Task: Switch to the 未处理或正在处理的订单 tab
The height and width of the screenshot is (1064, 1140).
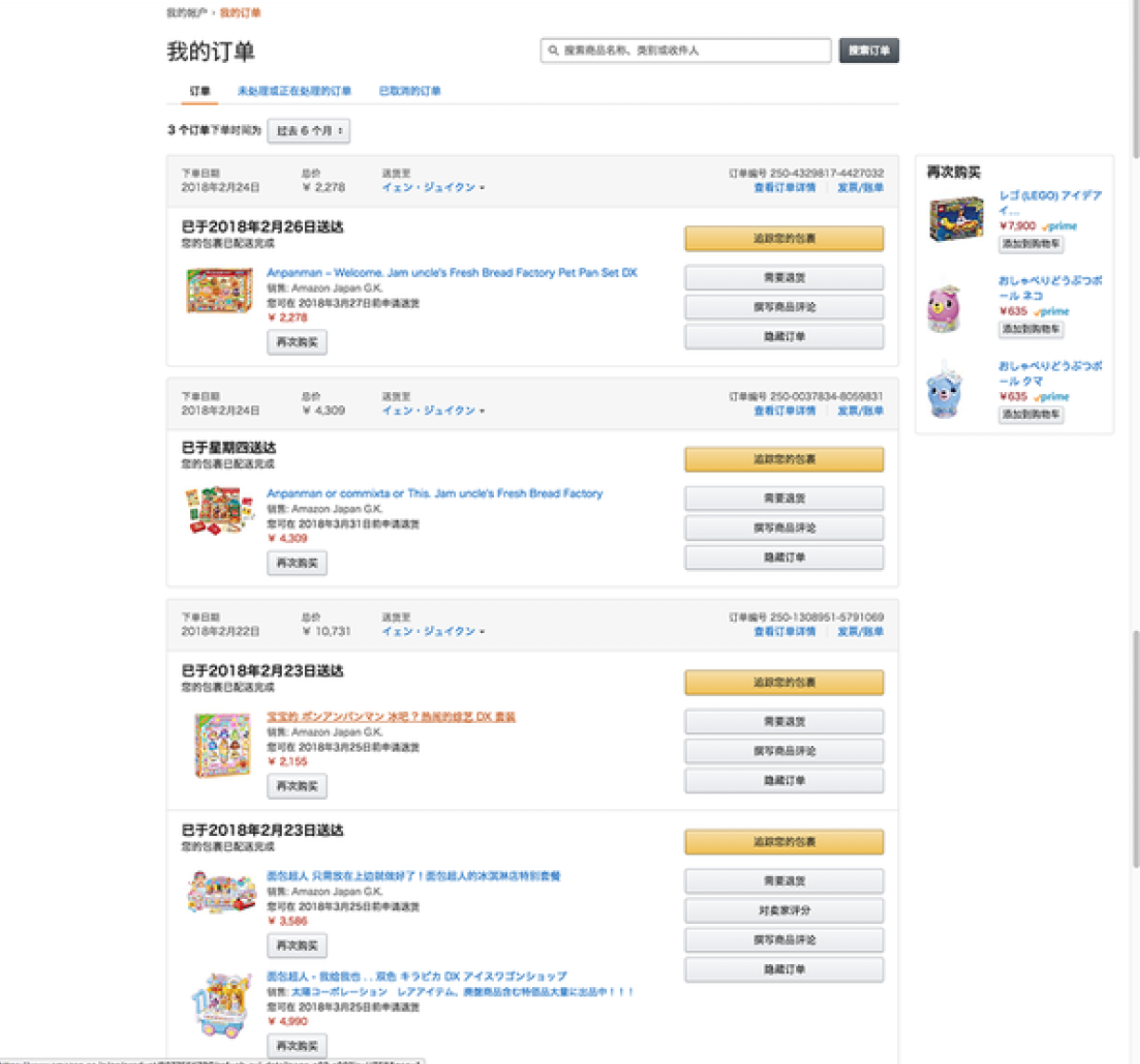Action: coord(294,91)
